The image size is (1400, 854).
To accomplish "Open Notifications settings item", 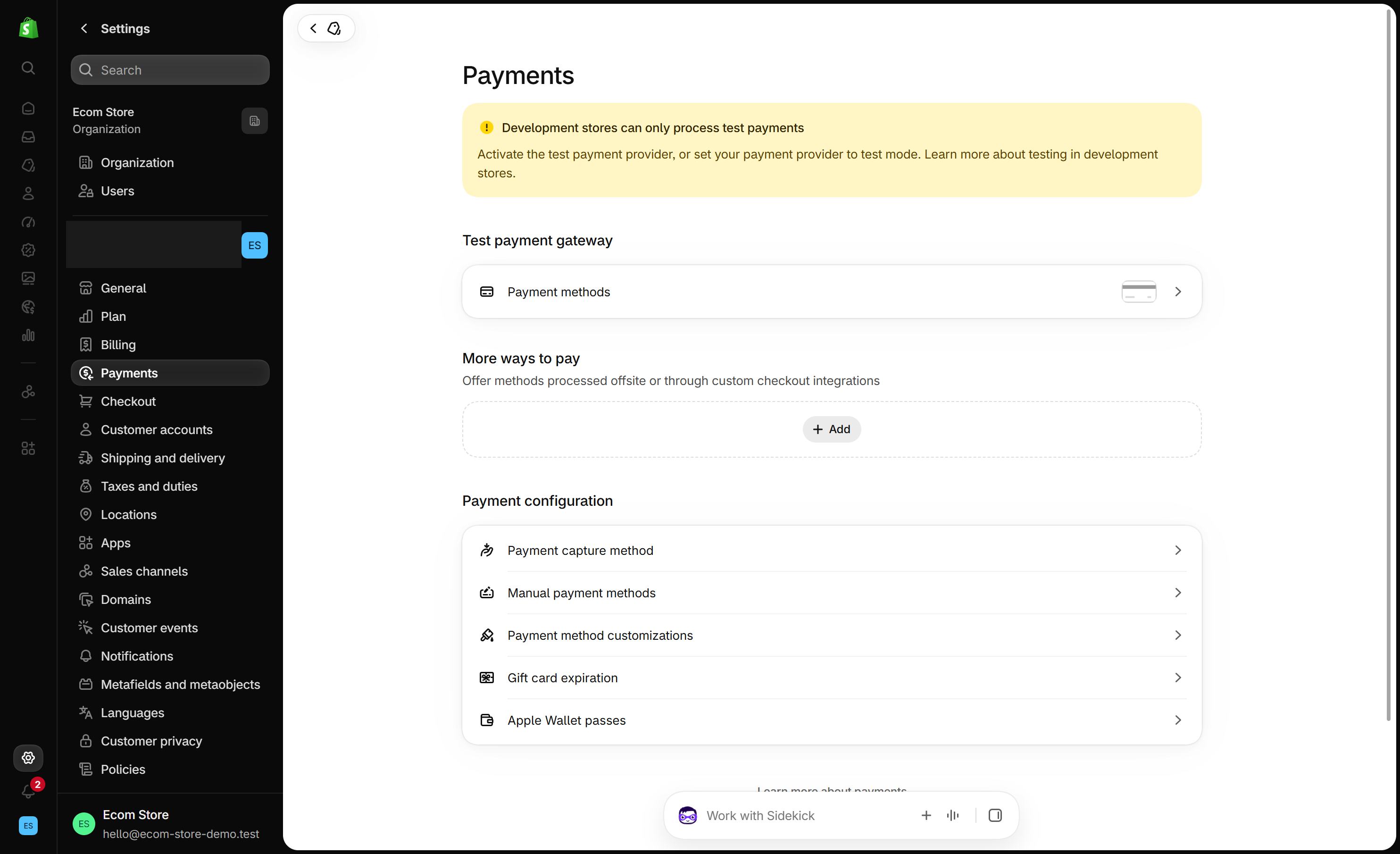I will coord(170,656).
